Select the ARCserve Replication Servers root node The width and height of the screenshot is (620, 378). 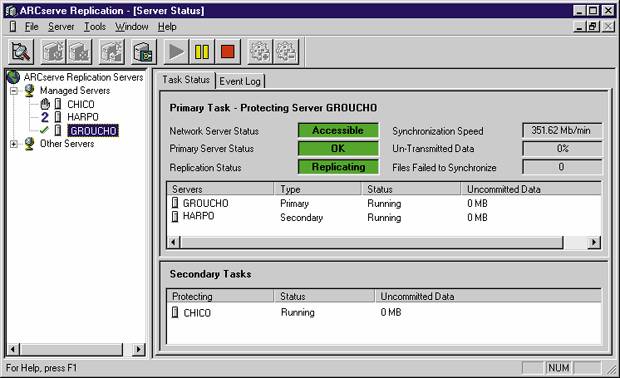pyautogui.click(x=83, y=77)
